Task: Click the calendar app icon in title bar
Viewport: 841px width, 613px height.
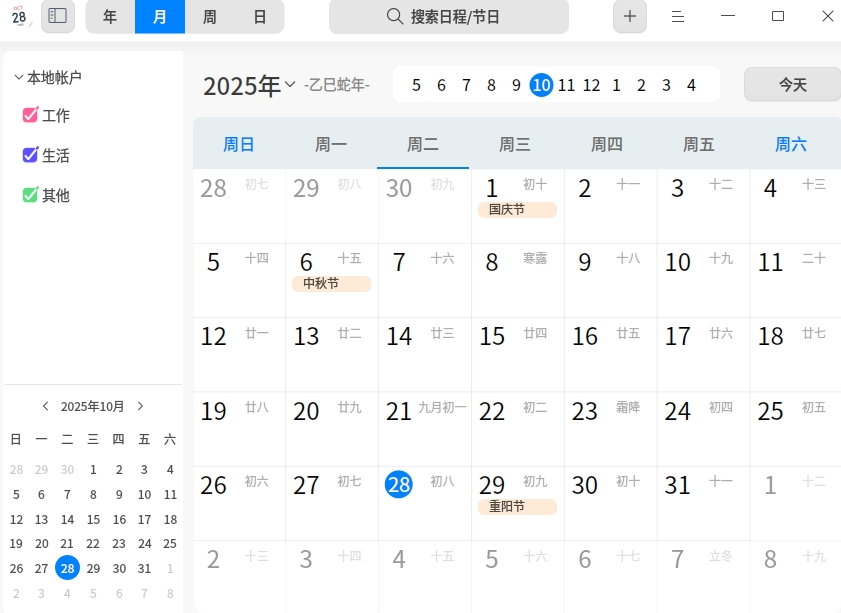Action: [x=19, y=16]
